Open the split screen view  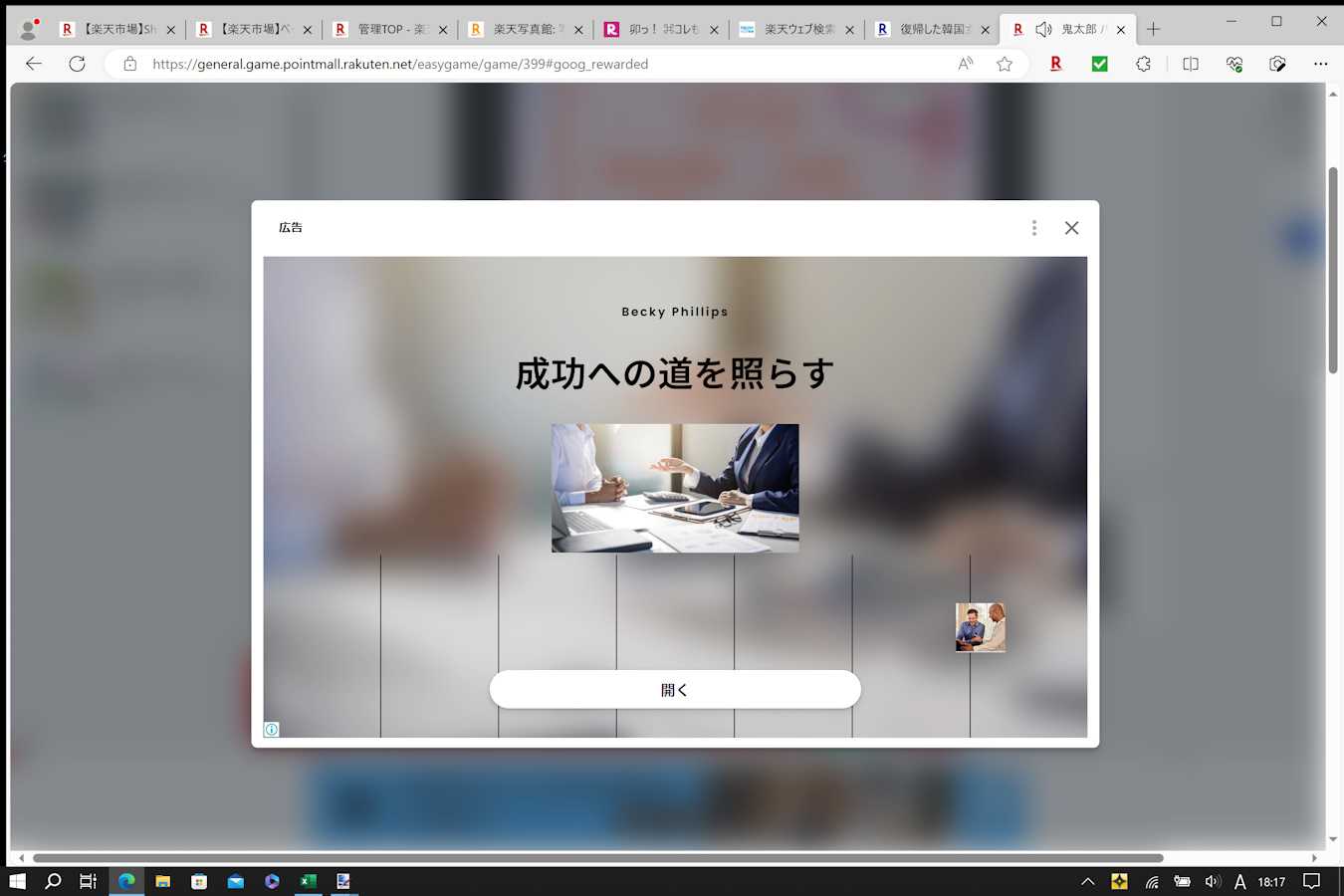click(1191, 64)
